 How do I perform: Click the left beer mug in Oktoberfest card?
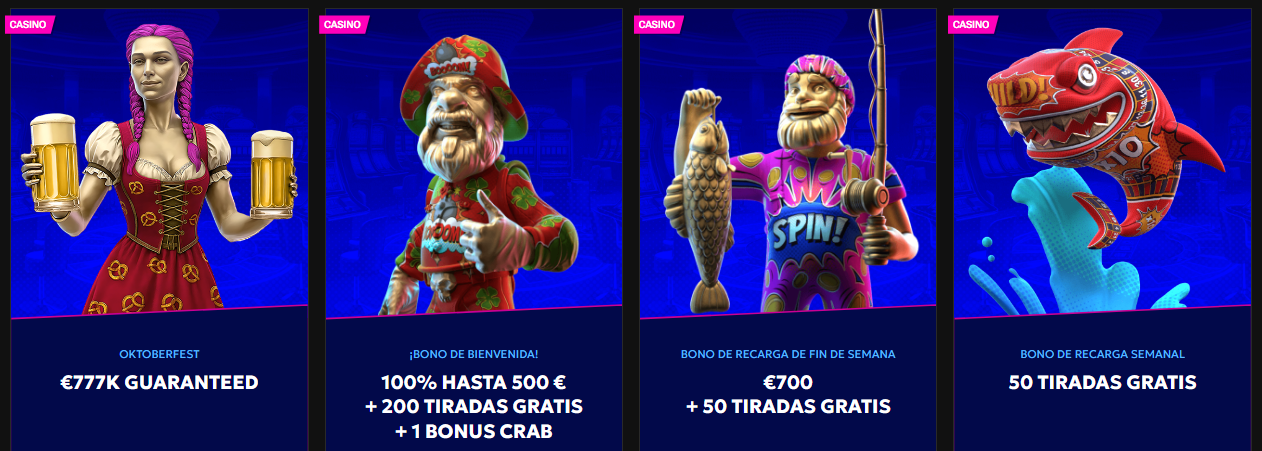tap(56, 162)
